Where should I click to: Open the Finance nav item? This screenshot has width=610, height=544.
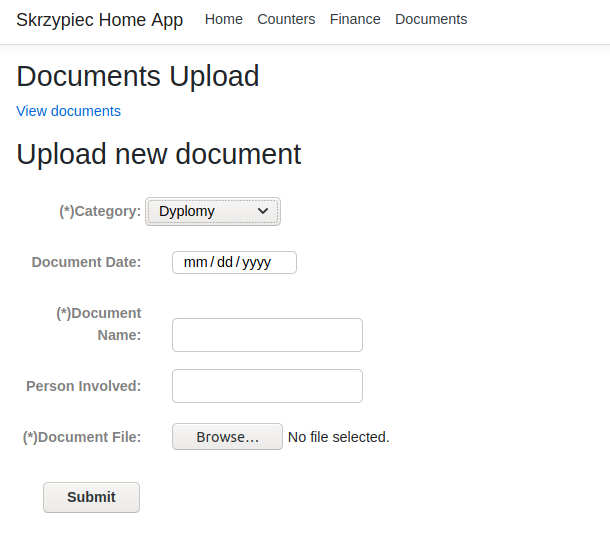[x=355, y=19]
